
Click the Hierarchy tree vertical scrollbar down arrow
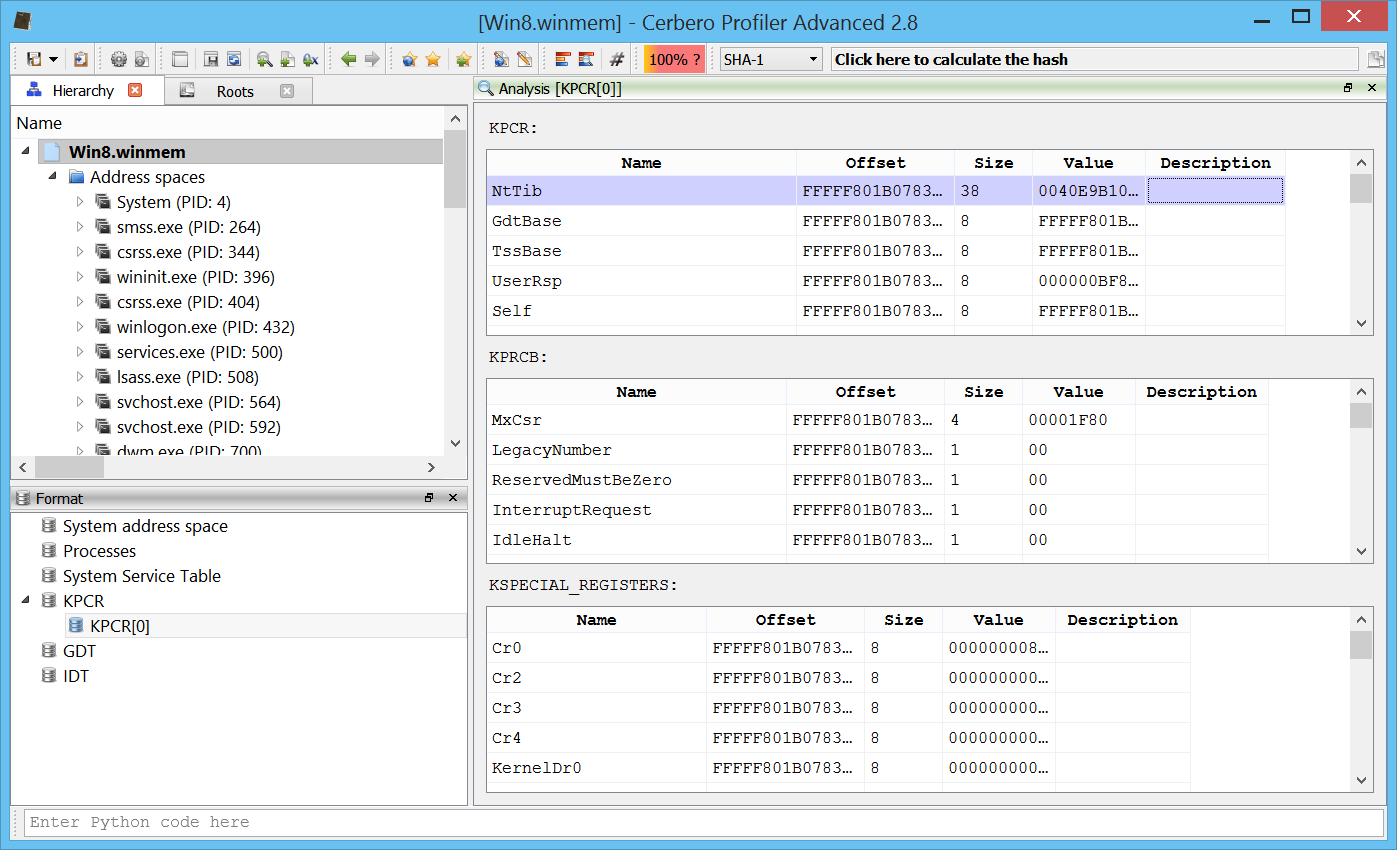456,443
